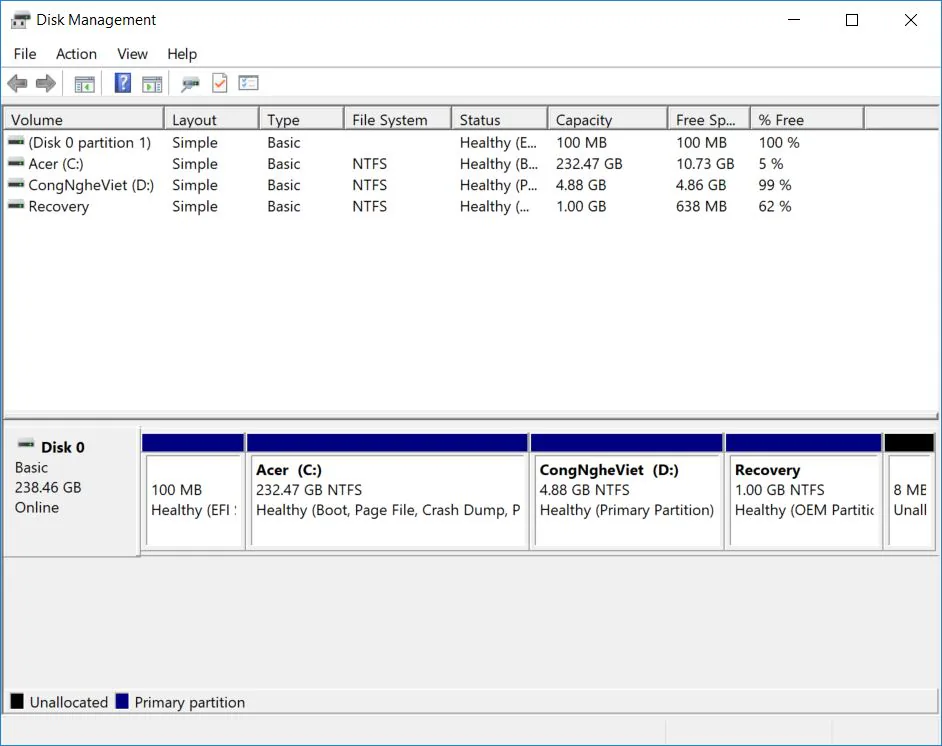Click the Connect/Rescan disks toolbar icon
Image resolution: width=942 pixels, height=746 pixels.
[x=190, y=84]
